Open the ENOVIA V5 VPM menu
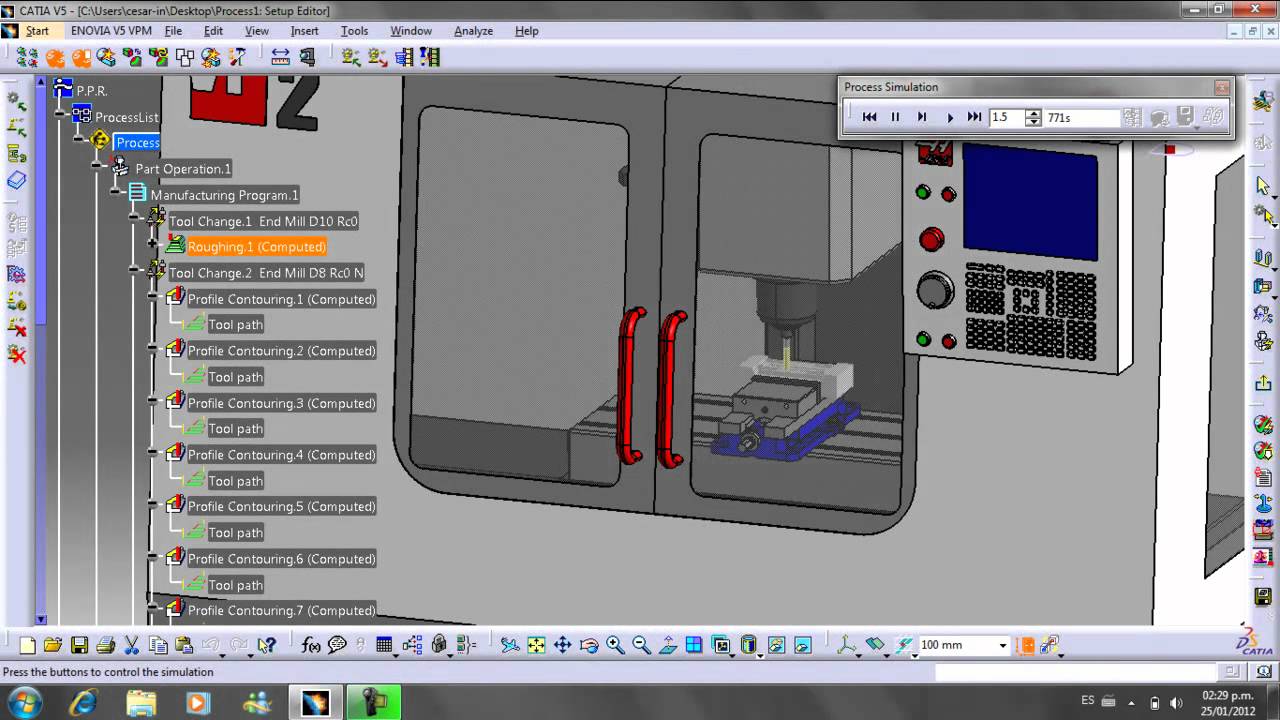 pyautogui.click(x=111, y=31)
